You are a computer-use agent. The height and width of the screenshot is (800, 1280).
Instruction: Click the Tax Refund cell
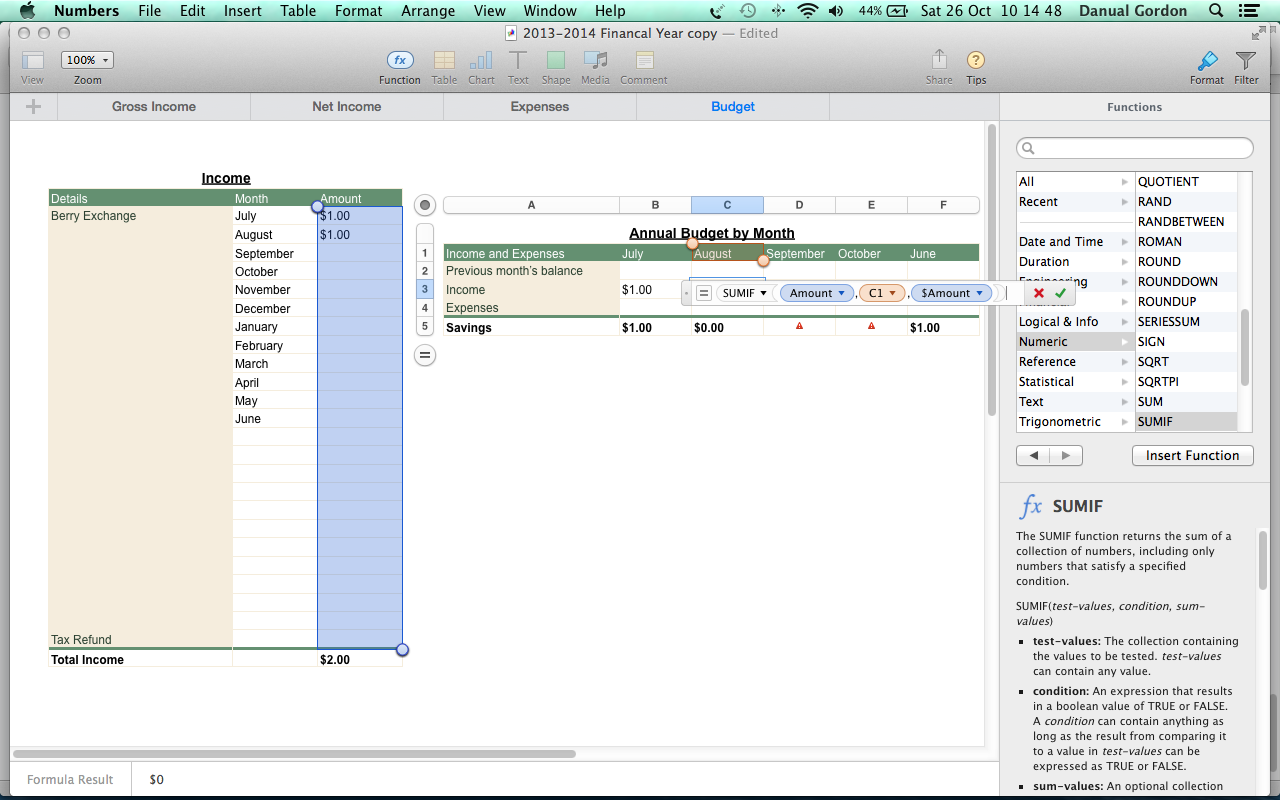click(x=140, y=640)
